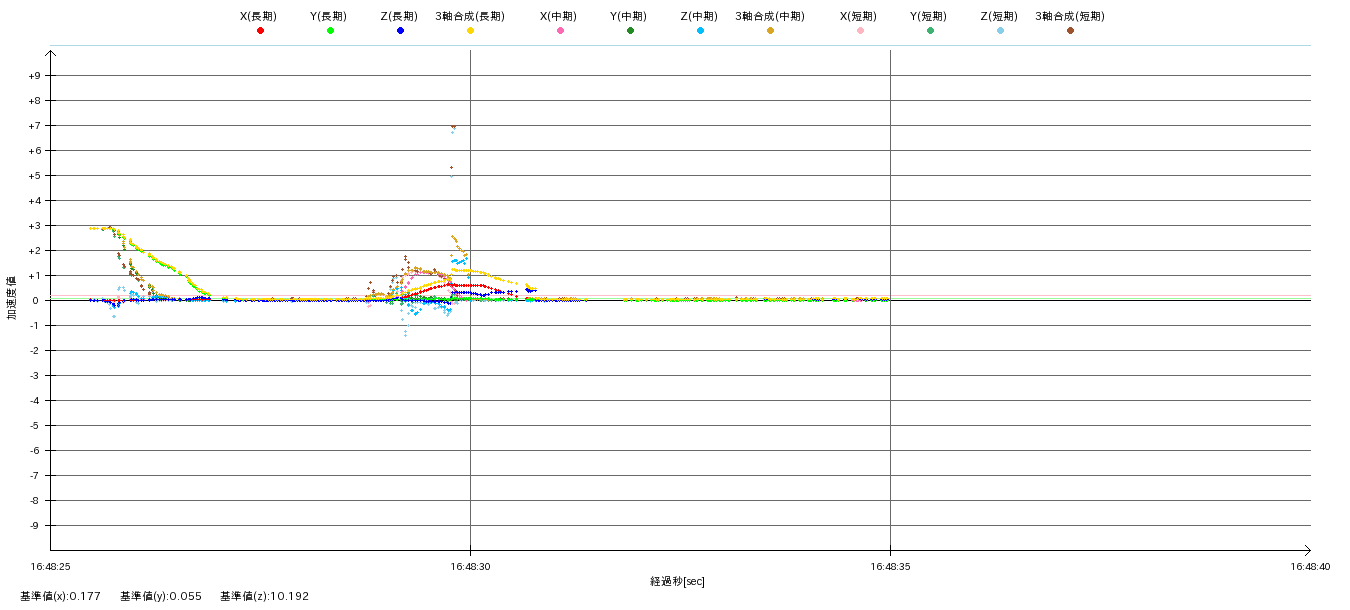Screen dimensions: 1350x610
Task: Click the yellow 3軸合成(長期) legend dot
Action: pos(470,31)
